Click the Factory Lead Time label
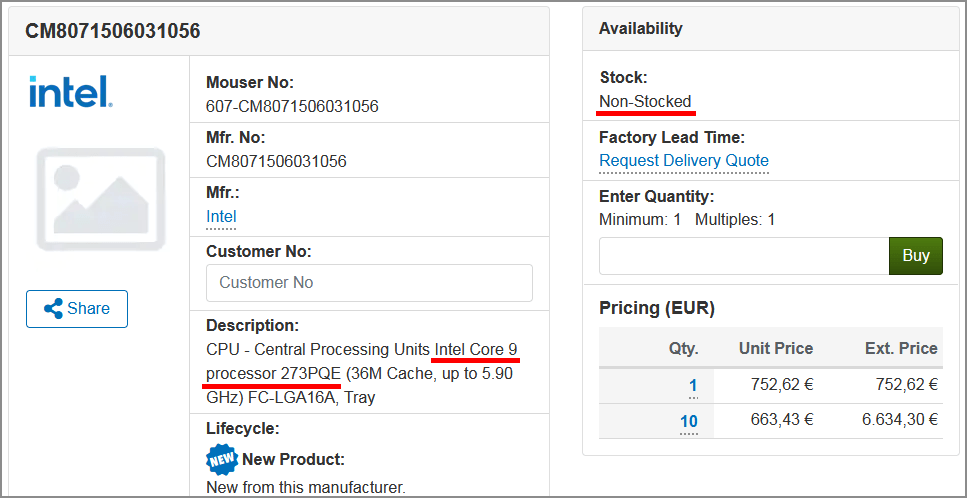 [x=672, y=137]
